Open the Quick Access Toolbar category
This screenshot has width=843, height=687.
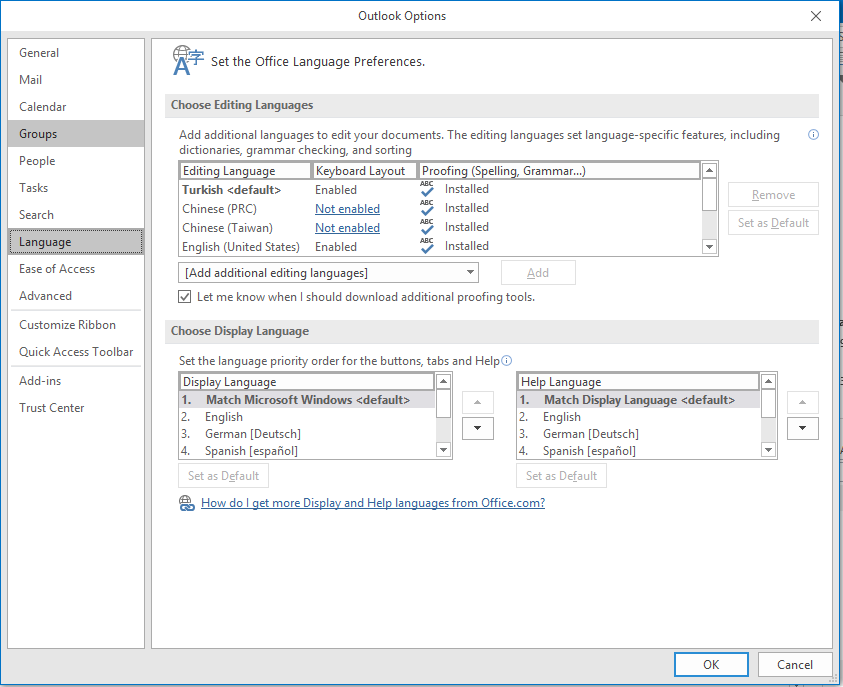coord(76,352)
